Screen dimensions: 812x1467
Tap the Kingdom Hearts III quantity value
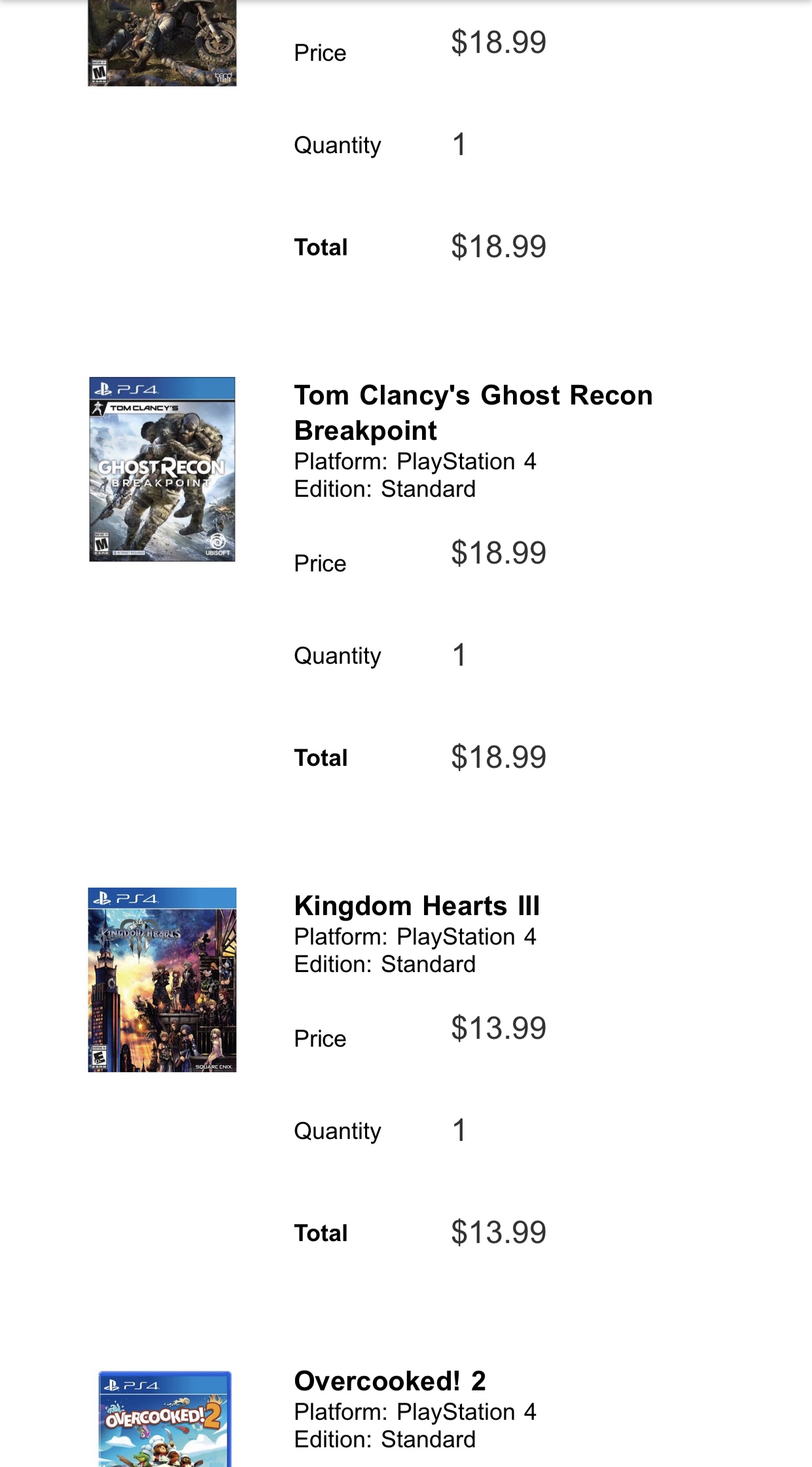coord(459,1131)
